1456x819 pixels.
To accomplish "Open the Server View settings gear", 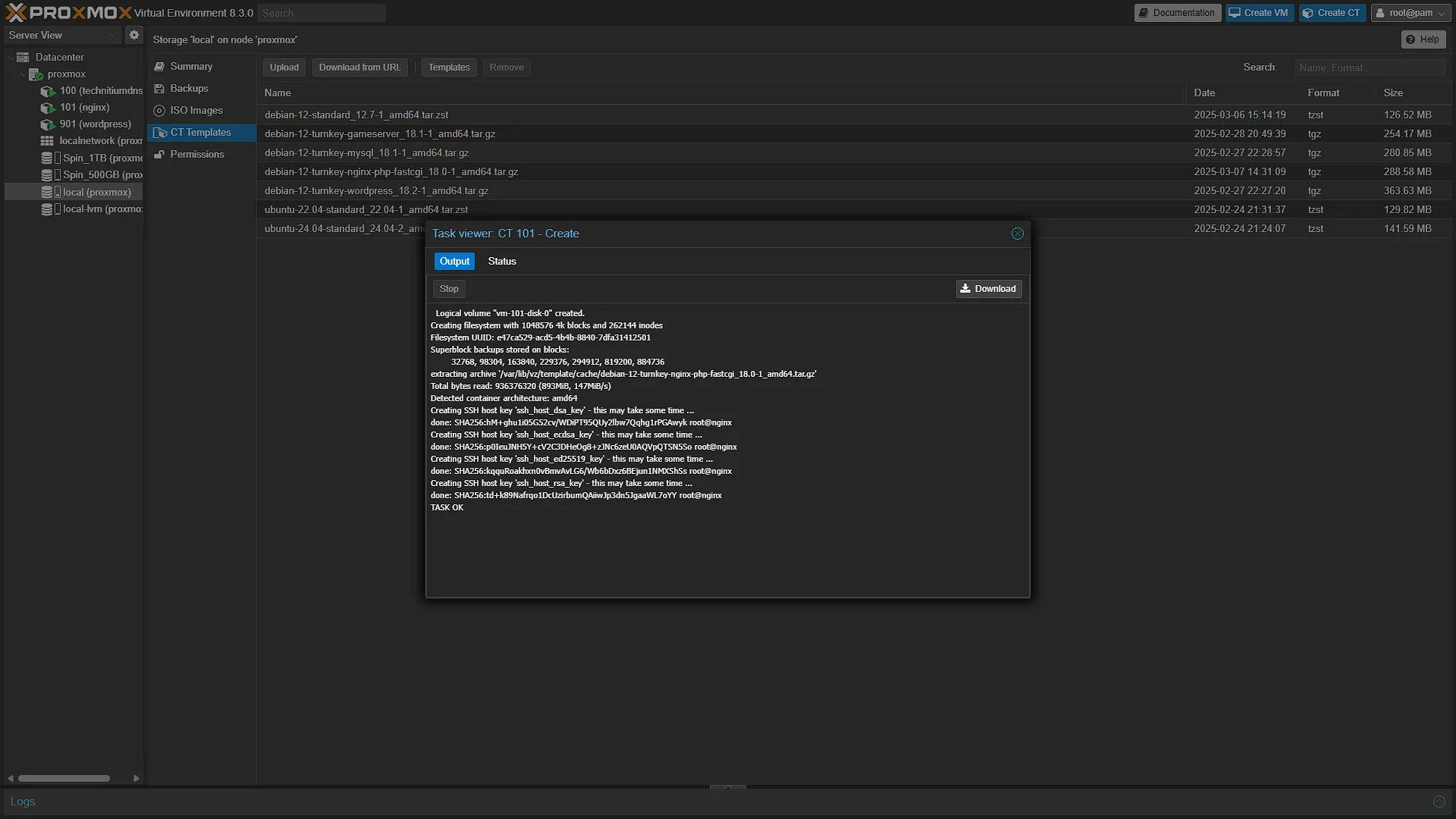I will coord(134,35).
